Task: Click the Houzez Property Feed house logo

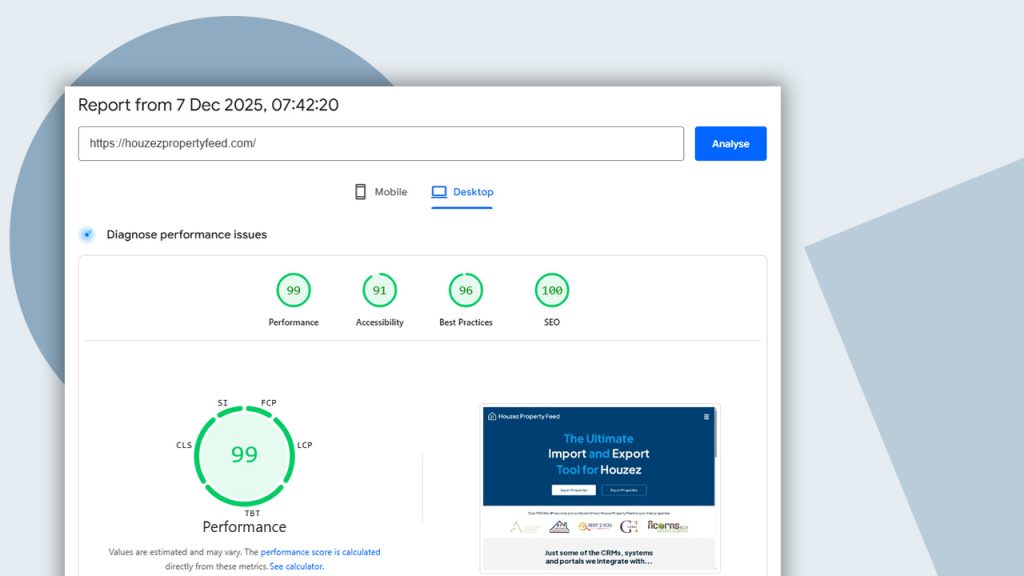Action: point(492,416)
